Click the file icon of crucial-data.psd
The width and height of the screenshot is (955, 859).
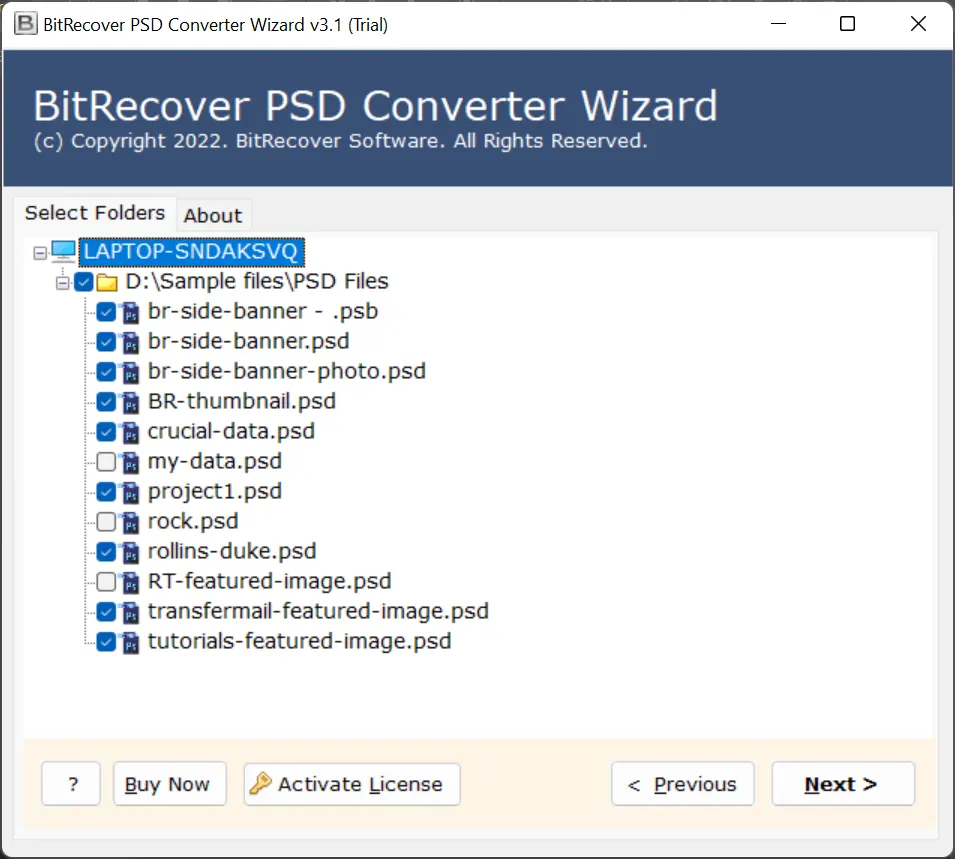click(130, 432)
